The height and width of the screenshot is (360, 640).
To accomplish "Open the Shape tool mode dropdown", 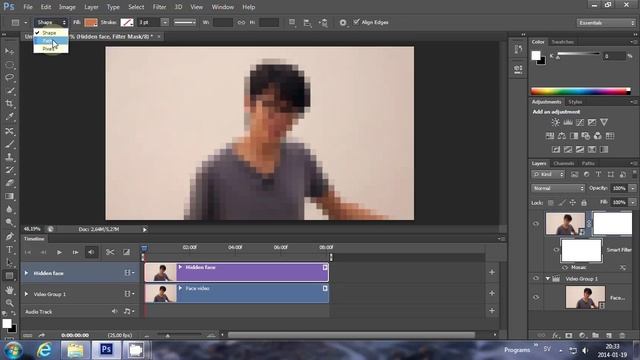I will [51, 22].
